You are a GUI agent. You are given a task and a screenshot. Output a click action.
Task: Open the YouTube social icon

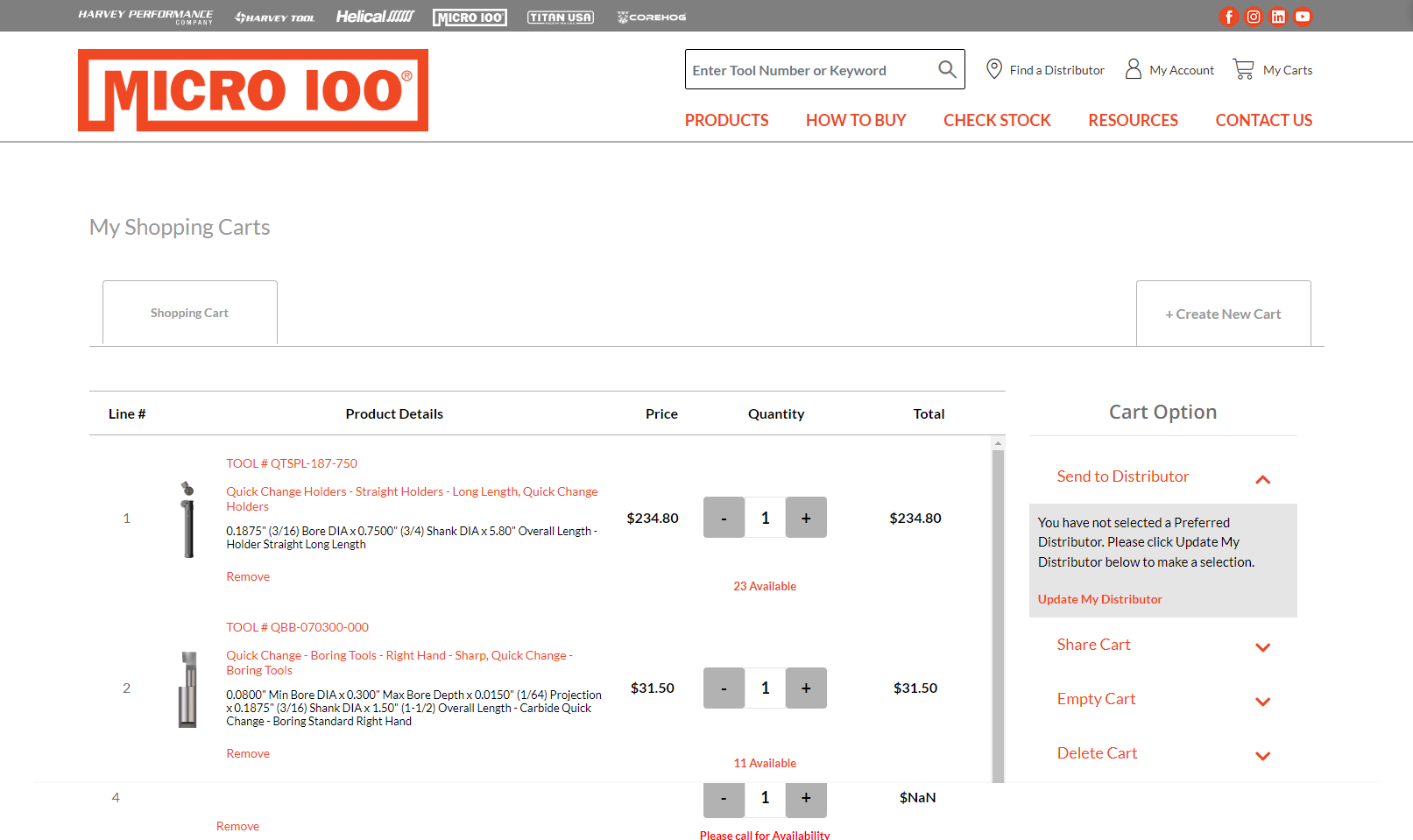point(1303,16)
